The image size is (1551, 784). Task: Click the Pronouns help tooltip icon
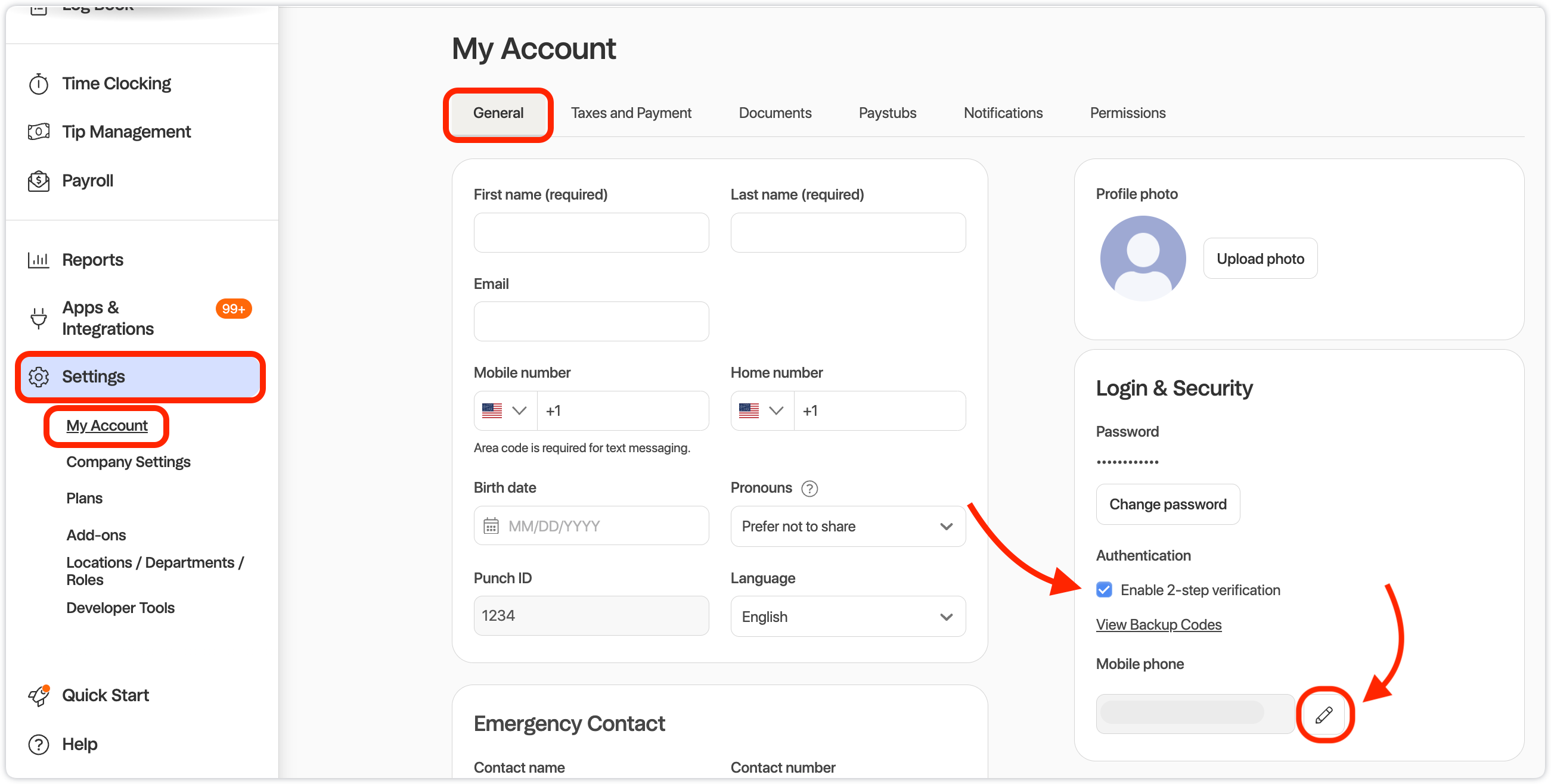click(x=810, y=489)
